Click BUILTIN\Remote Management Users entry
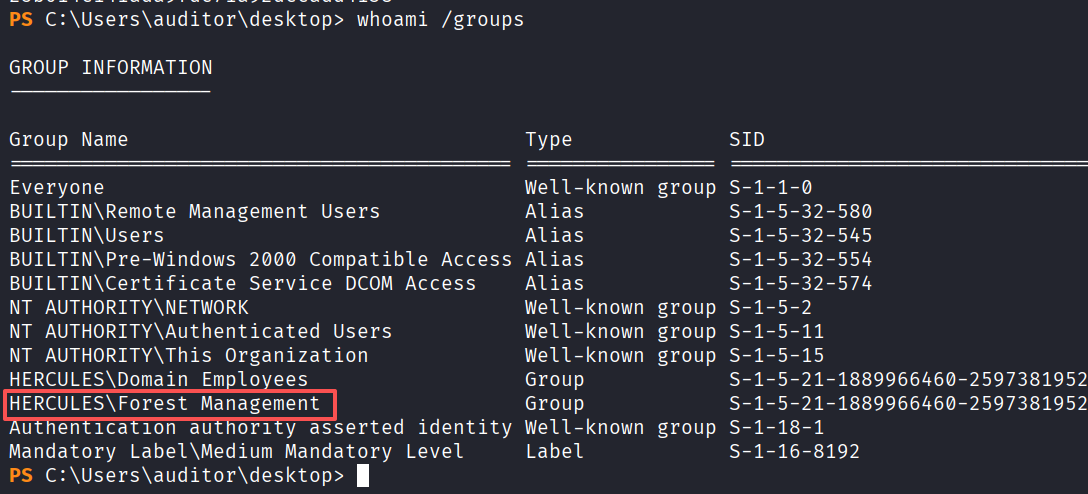 tap(195, 212)
